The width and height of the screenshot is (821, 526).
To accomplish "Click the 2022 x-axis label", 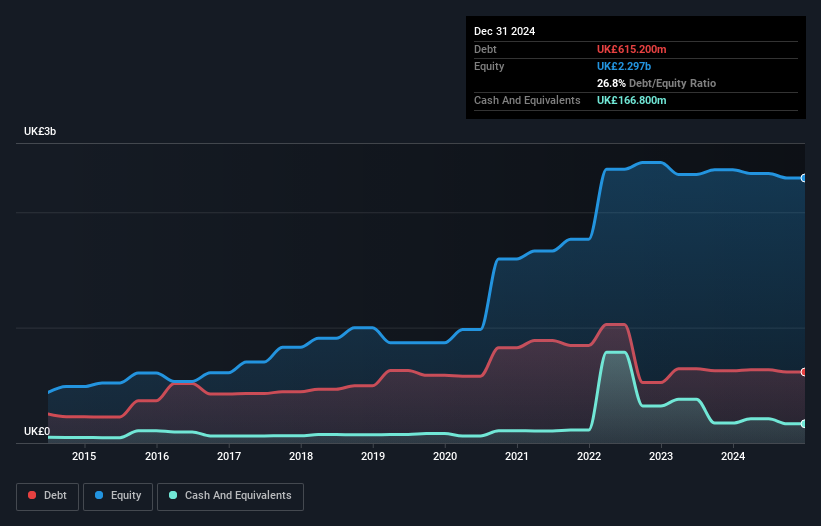I will (x=589, y=456).
